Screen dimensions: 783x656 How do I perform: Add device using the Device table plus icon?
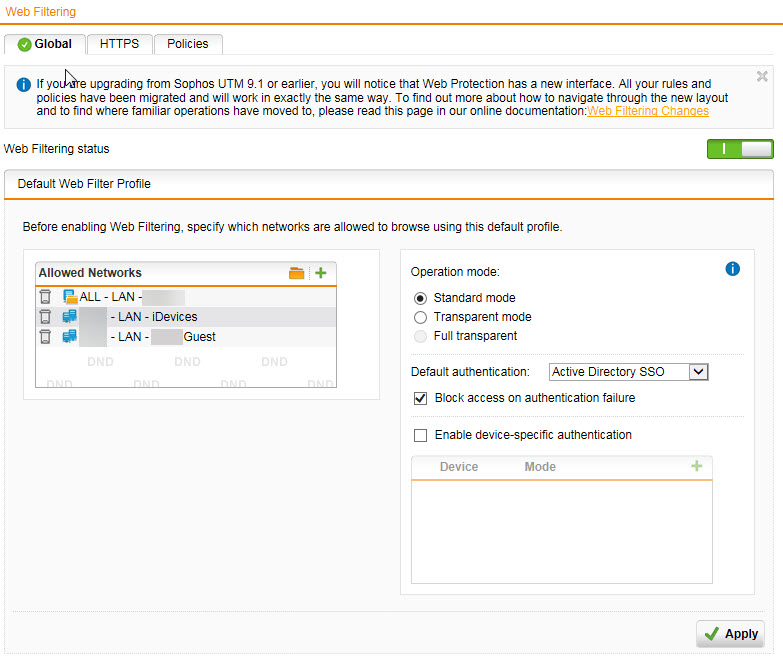coord(697,466)
